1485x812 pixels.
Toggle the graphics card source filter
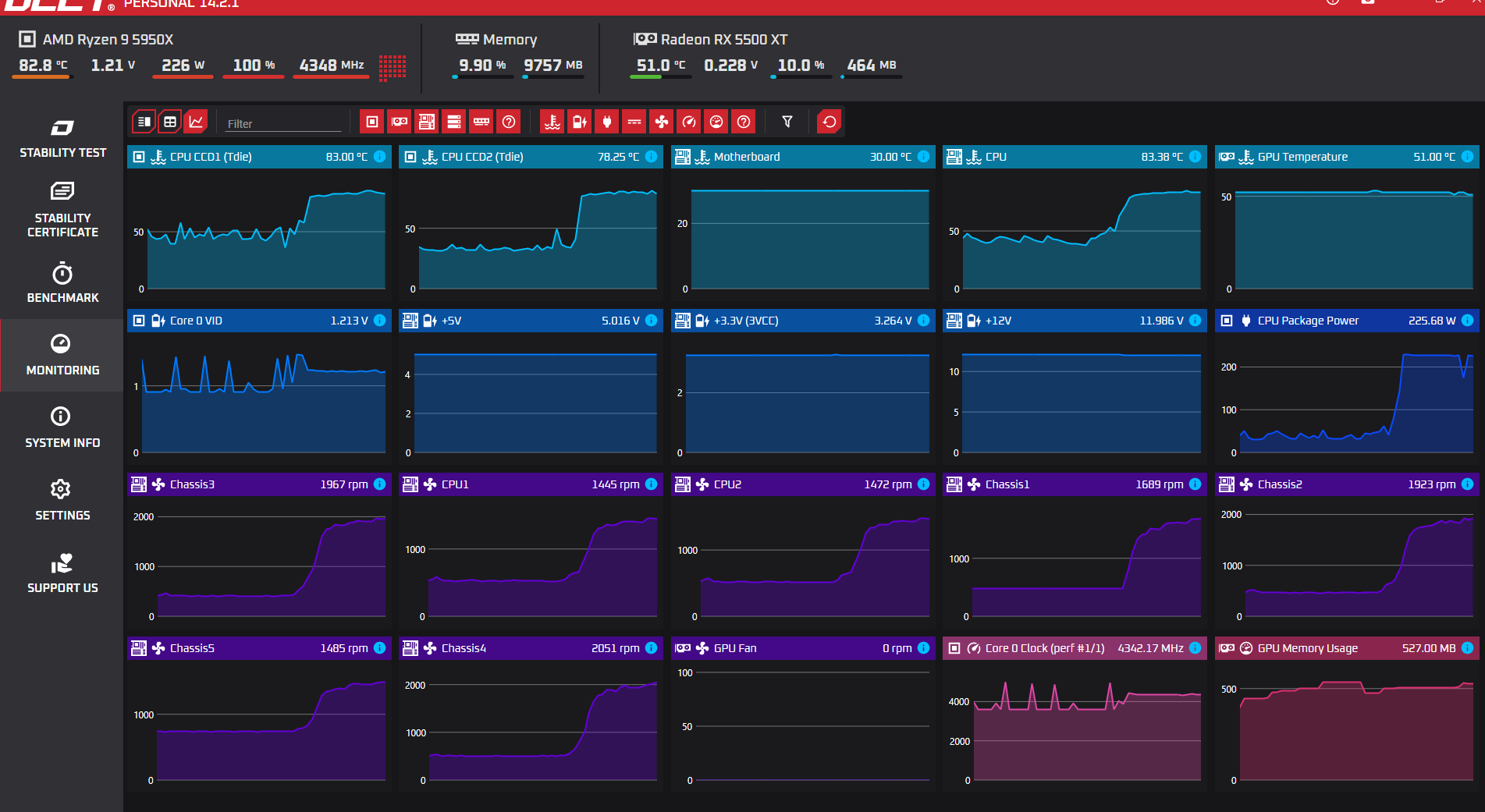[x=400, y=122]
